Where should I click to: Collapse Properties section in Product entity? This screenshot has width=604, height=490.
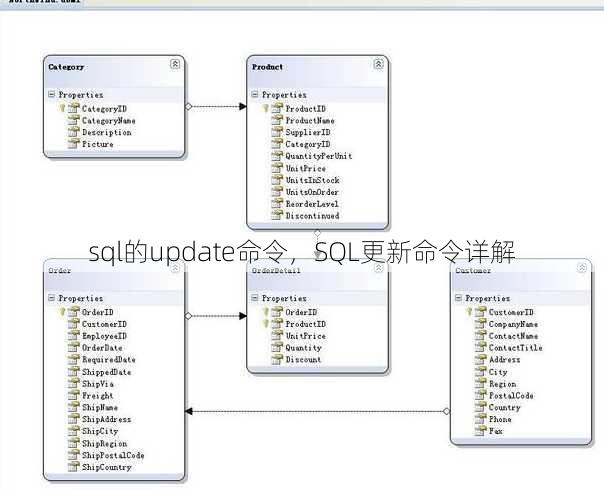(255, 94)
